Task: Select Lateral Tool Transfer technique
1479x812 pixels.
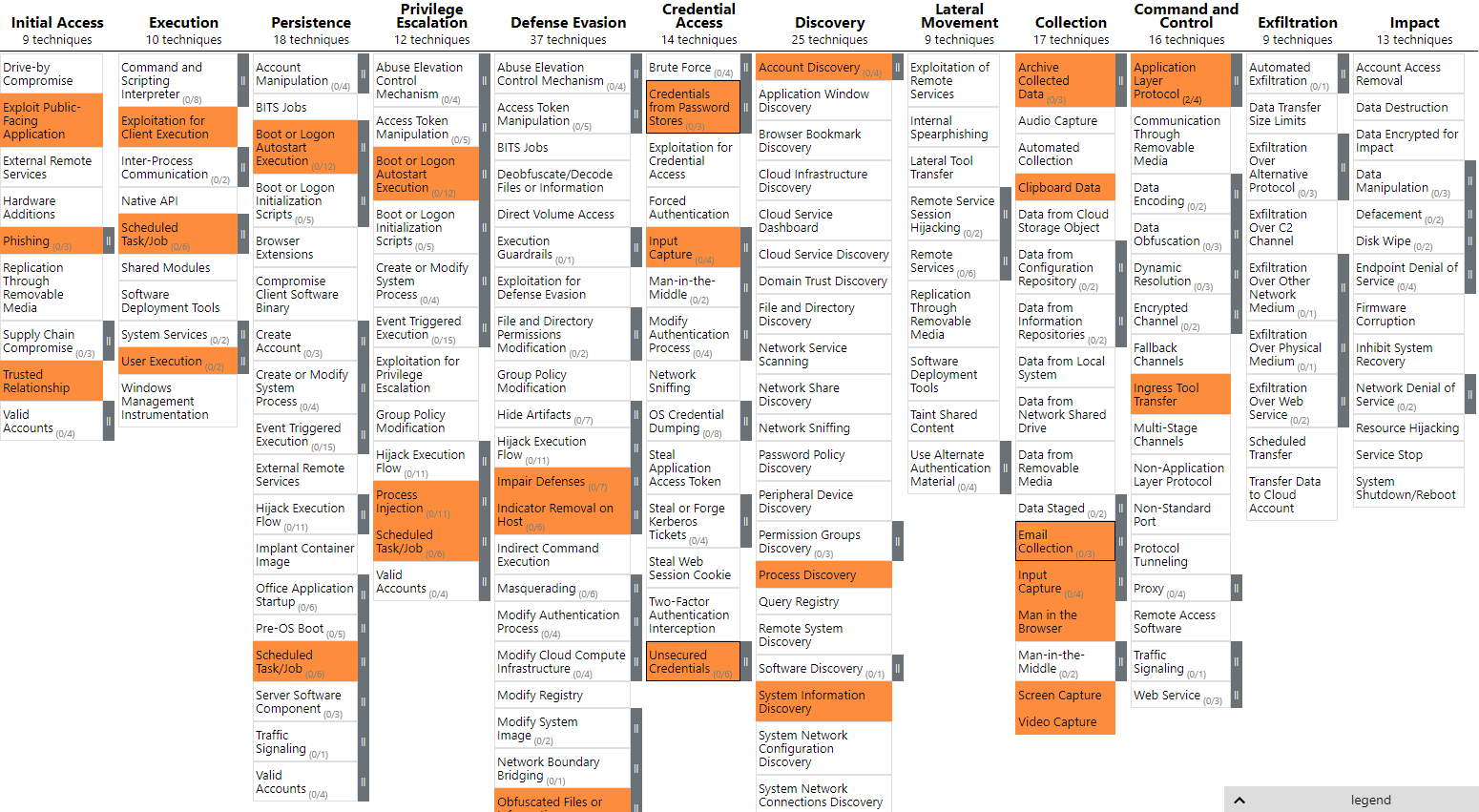Action: coord(953,167)
